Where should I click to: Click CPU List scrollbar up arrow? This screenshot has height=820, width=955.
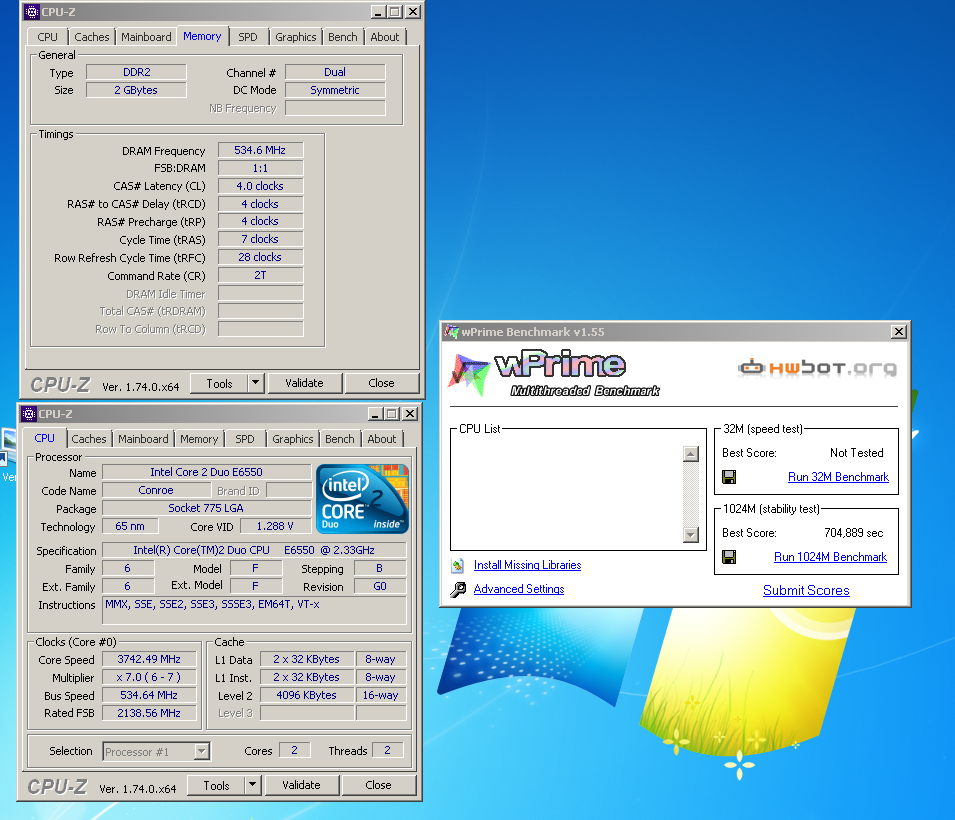pos(691,454)
